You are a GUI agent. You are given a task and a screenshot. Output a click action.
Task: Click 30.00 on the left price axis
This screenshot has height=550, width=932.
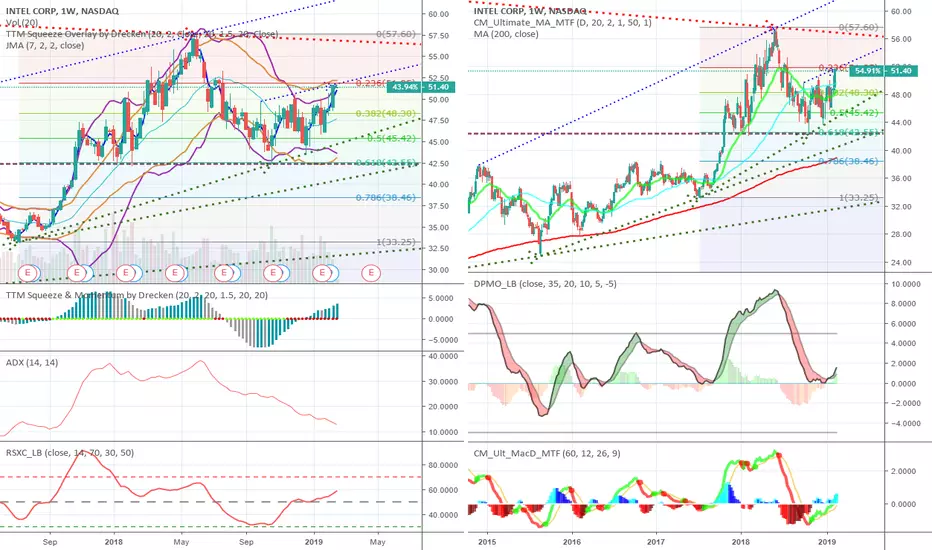tap(438, 270)
